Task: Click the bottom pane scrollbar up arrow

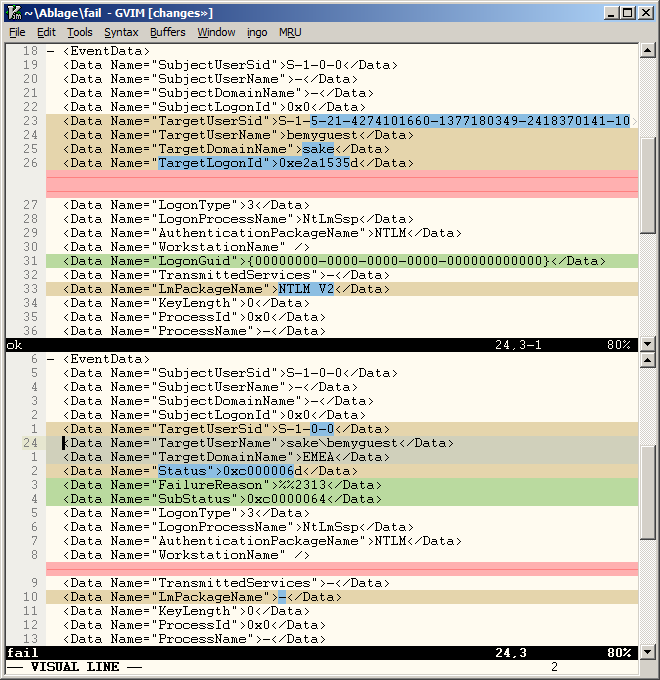Action: coord(647,360)
